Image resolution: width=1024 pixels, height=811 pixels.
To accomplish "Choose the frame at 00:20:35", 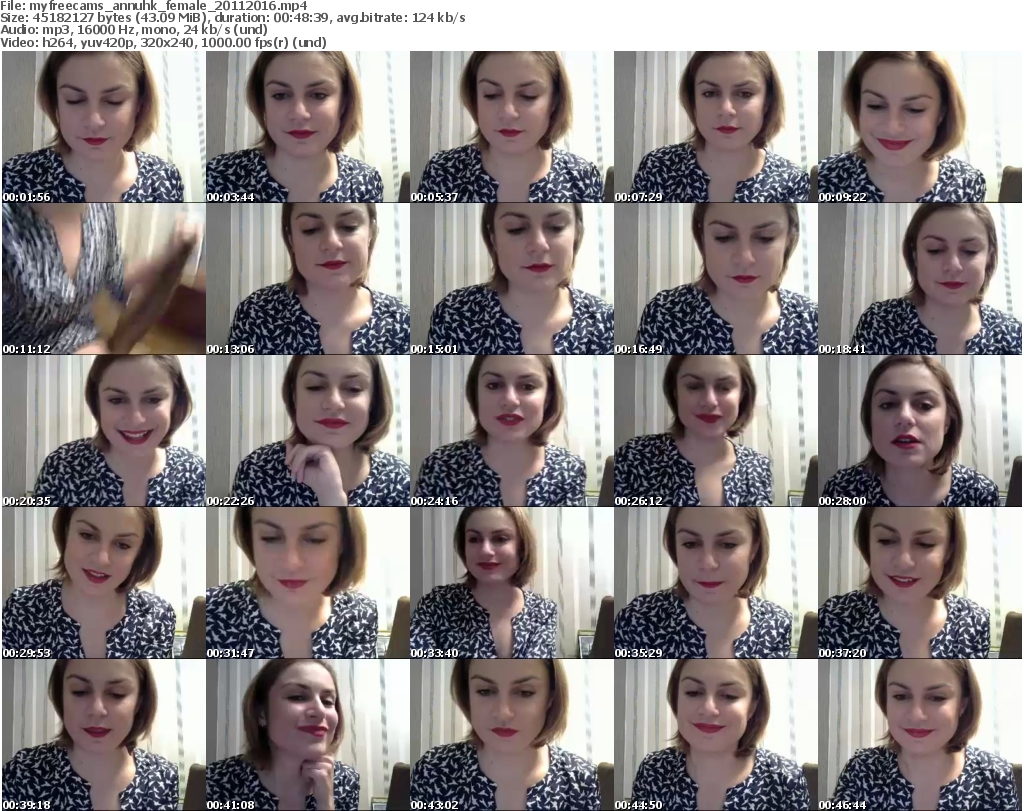I will (x=104, y=431).
